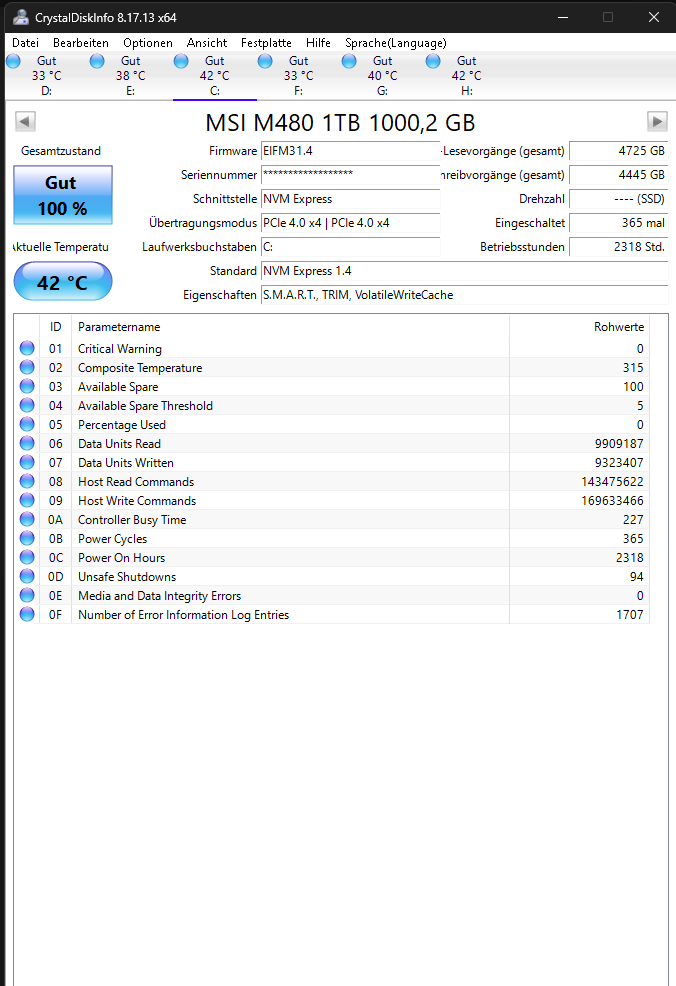The height and width of the screenshot is (986, 676).
Task: Click the Parametername column header
Action: (x=290, y=327)
